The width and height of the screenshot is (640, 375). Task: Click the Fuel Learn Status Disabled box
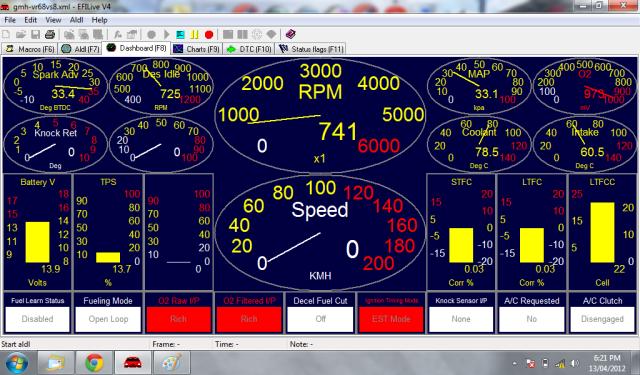click(38, 319)
